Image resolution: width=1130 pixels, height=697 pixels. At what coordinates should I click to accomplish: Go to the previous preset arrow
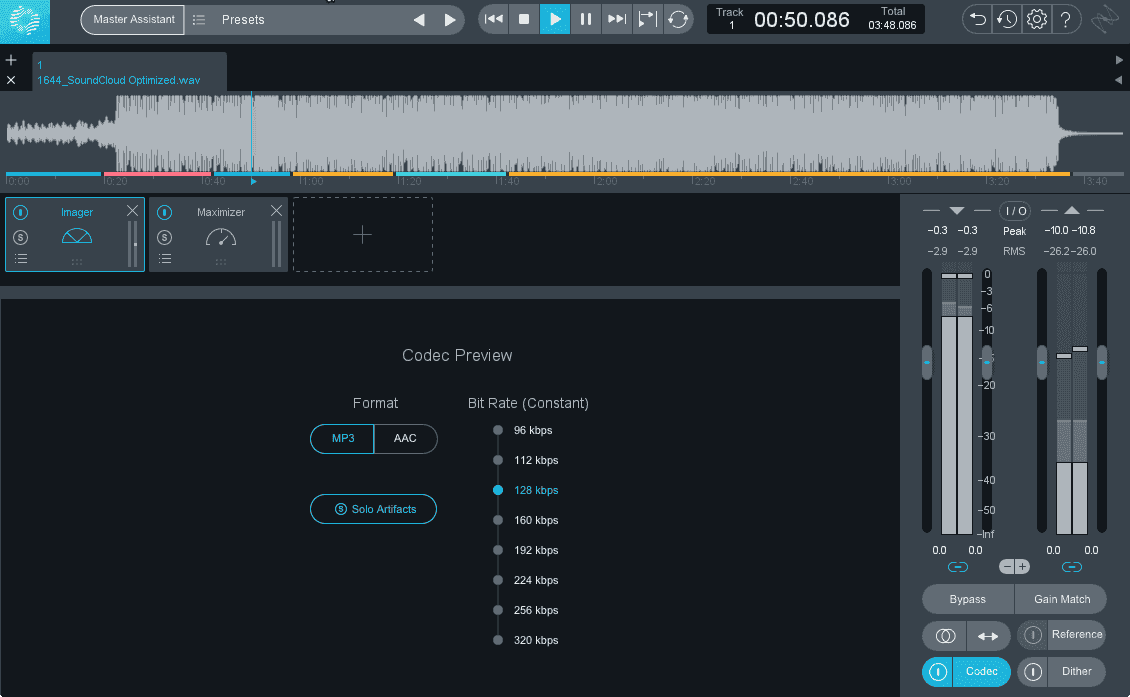419,20
